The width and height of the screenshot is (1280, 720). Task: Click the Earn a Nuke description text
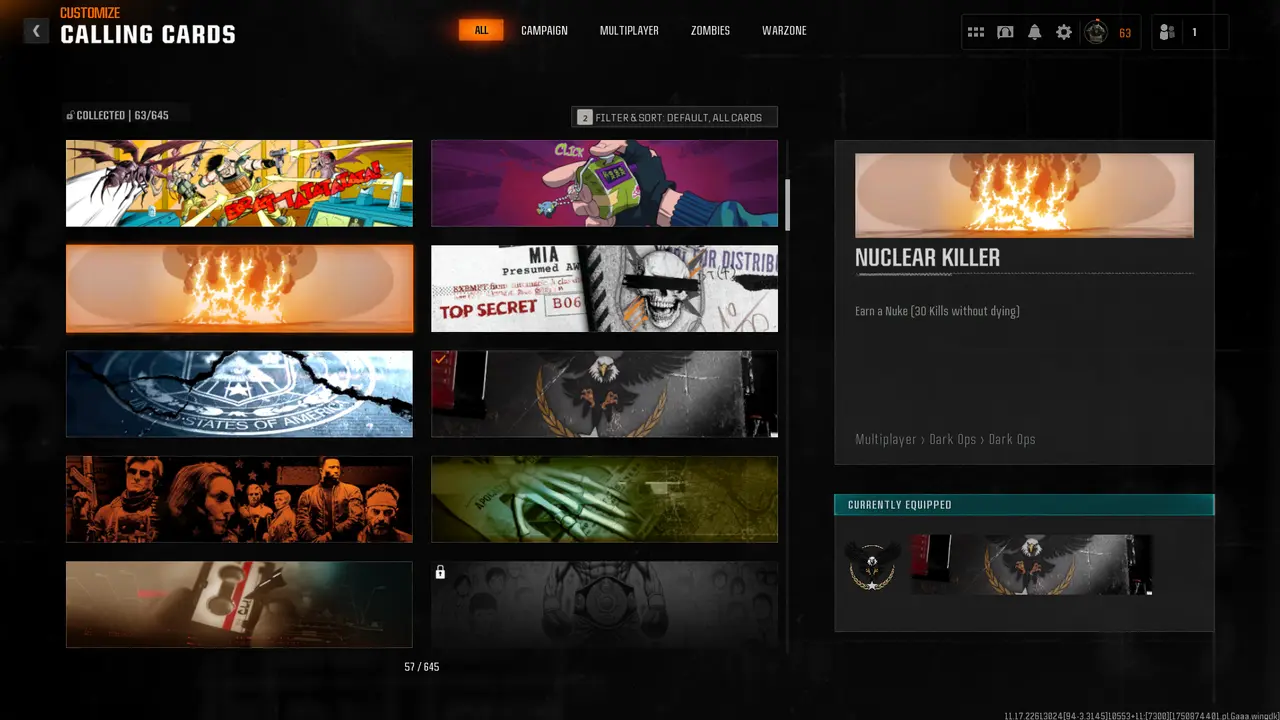[x=937, y=311]
